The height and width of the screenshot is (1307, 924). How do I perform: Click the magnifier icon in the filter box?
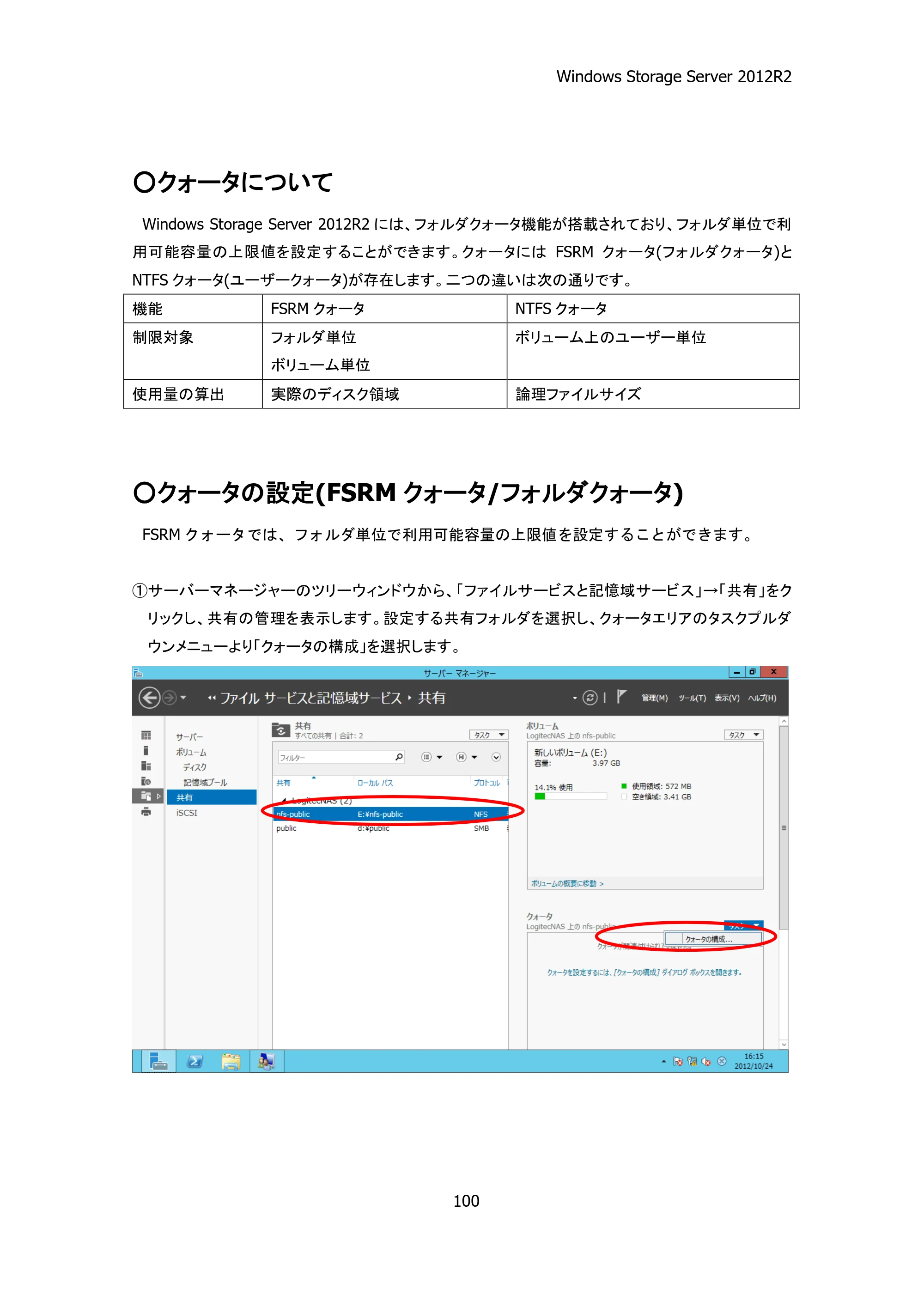pyautogui.click(x=399, y=757)
